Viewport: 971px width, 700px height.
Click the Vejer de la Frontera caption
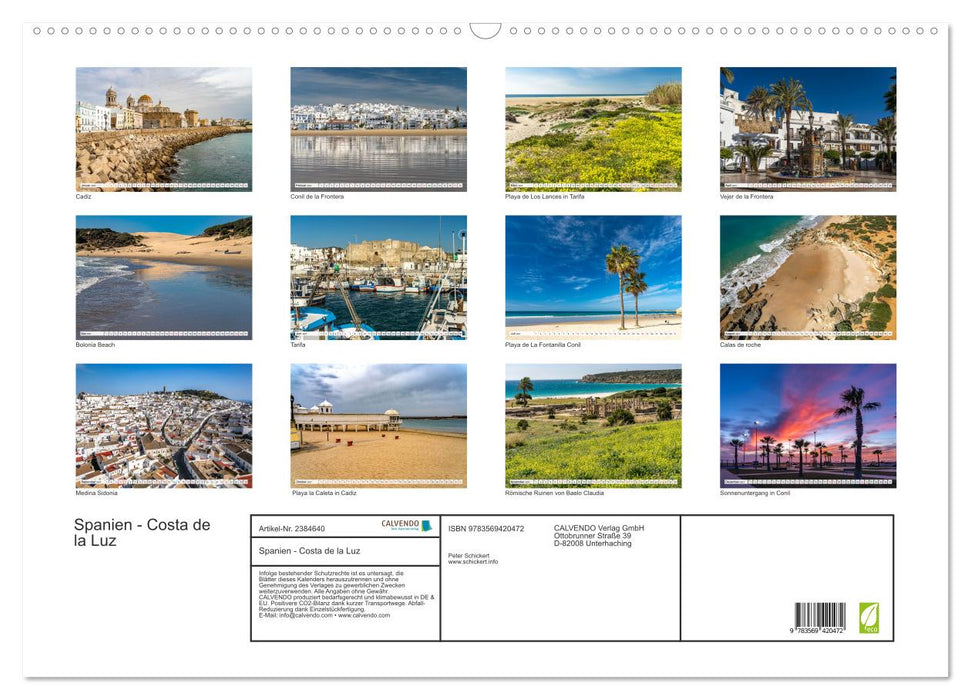click(746, 196)
